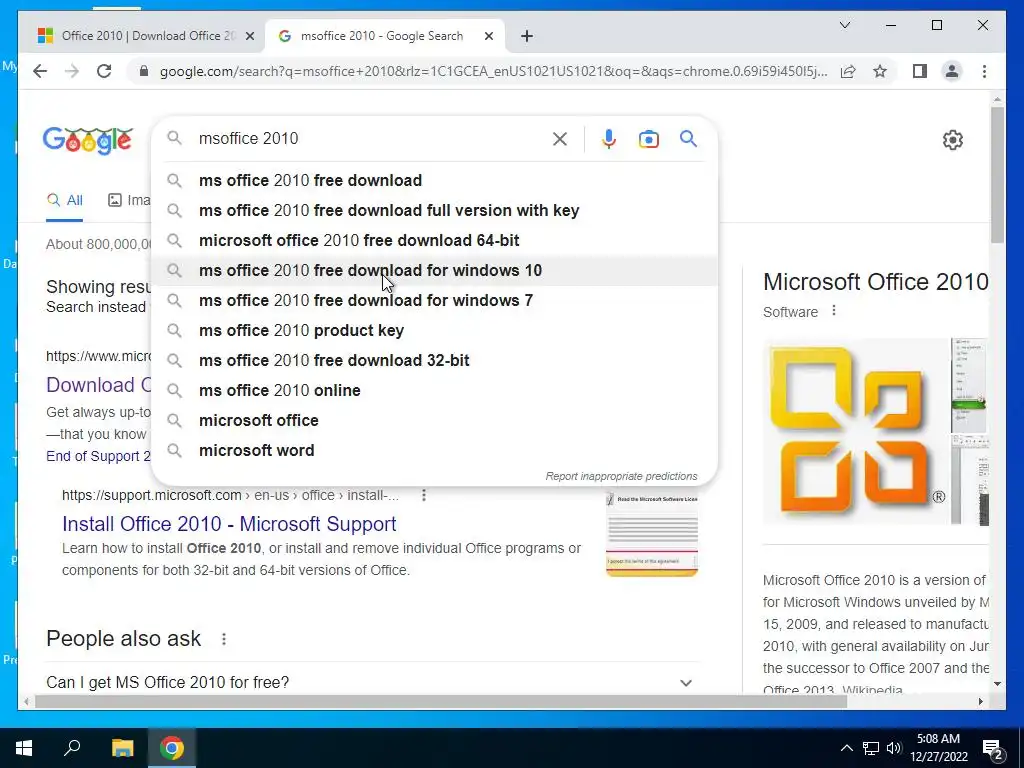
Task: Open the volume speaker tray icon
Action: pyautogui.click(x=894, y=748)
